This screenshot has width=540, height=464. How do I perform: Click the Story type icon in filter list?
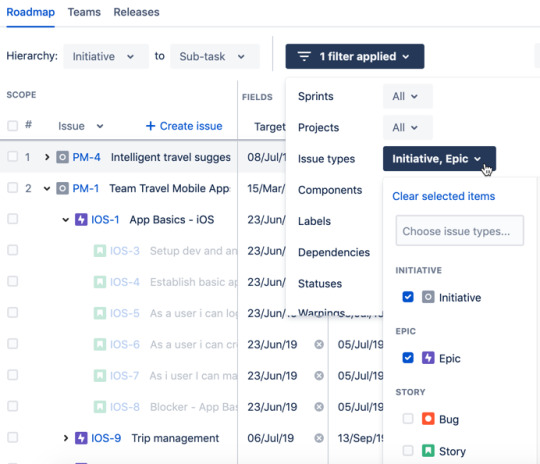pos(428,451)
